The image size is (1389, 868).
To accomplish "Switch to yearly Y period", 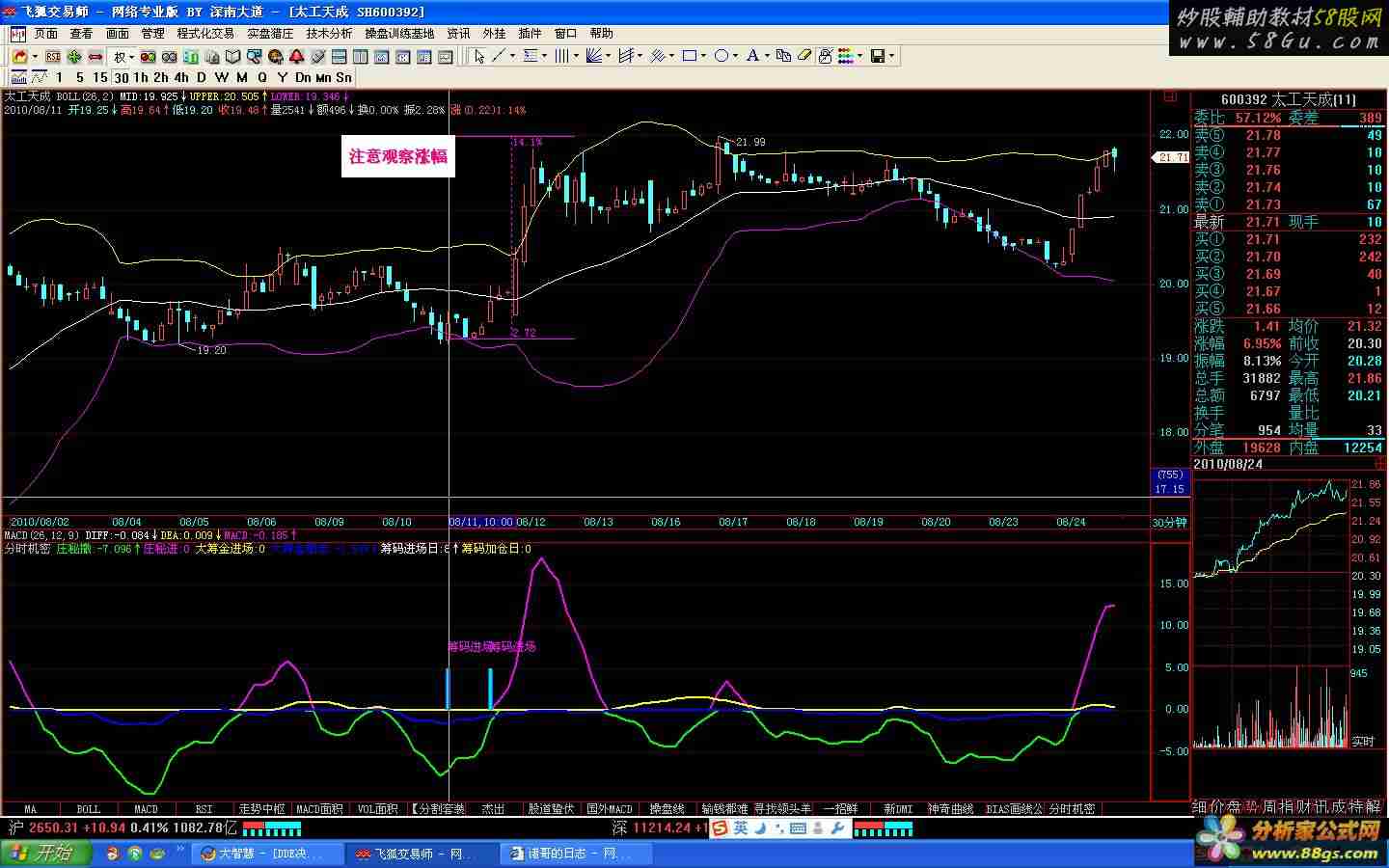I will click(x=282, y=77).
